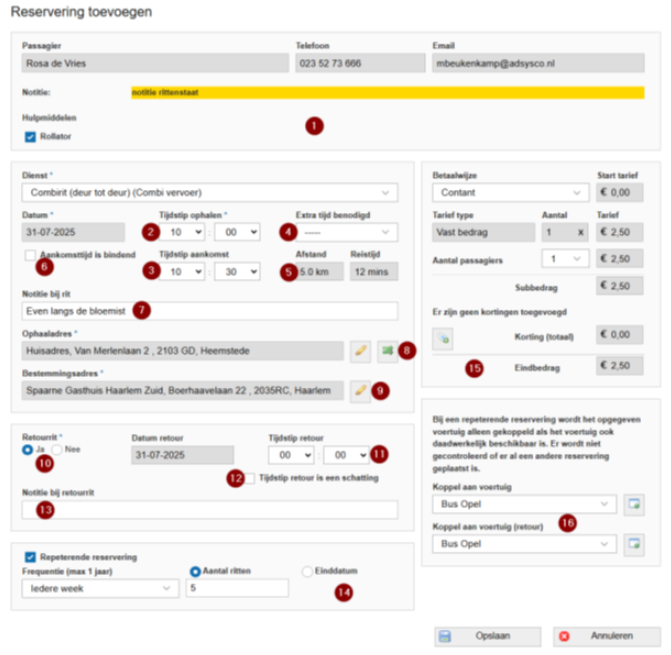
Task: Disable Repeterende reservering checkbox
Action: pos(30,557)
